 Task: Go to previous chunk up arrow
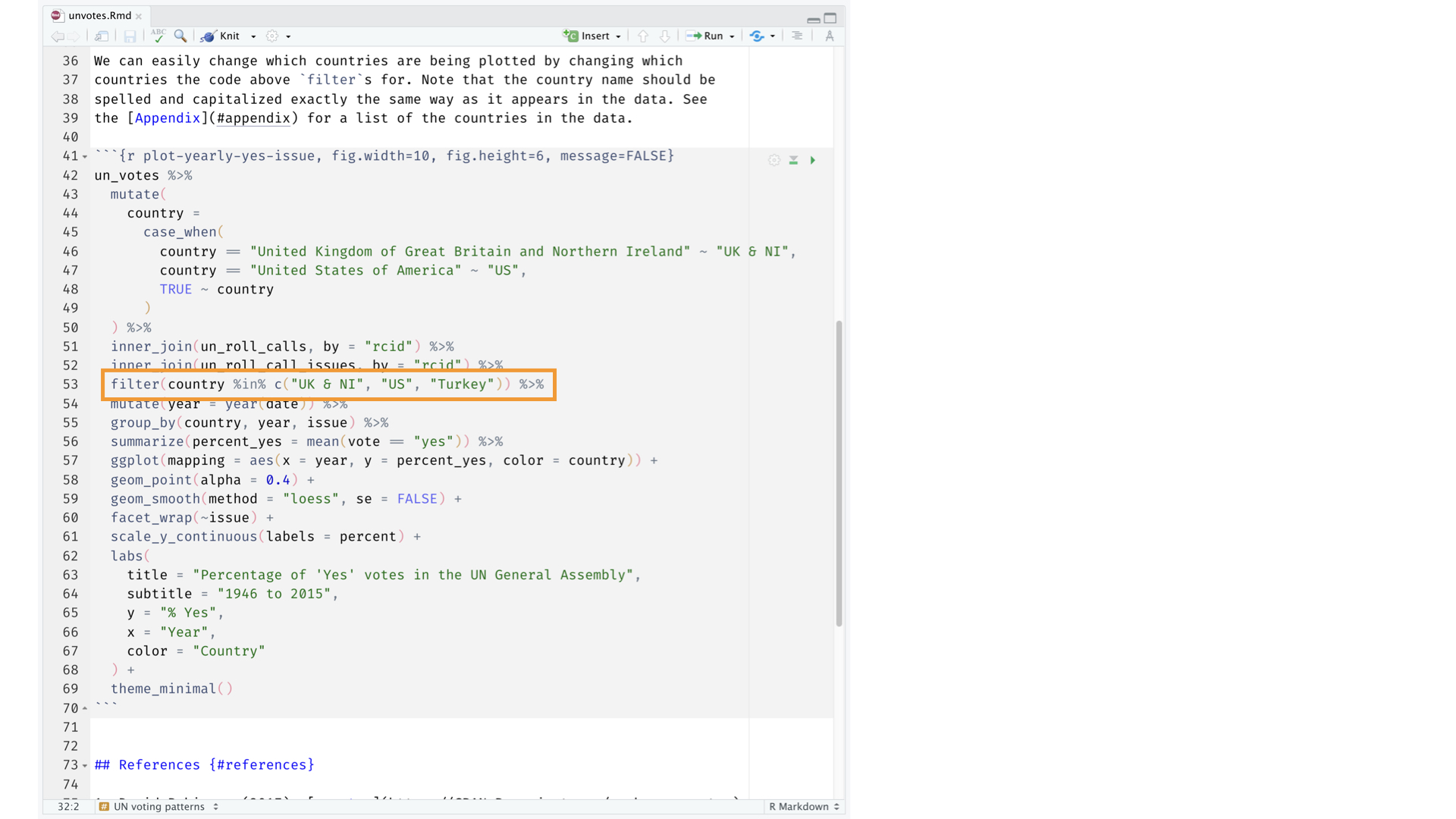click(643, 36)
